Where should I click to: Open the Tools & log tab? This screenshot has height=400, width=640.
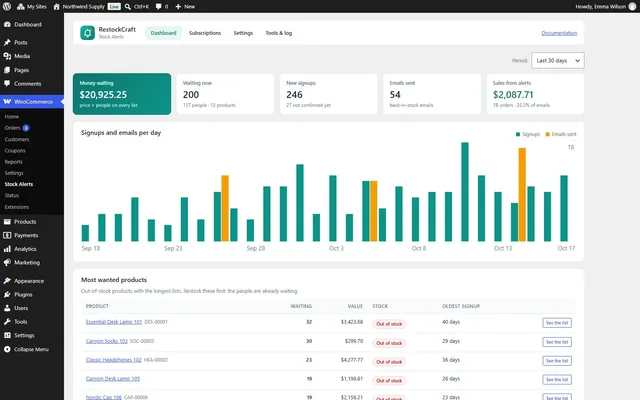(x=279, y=33)
